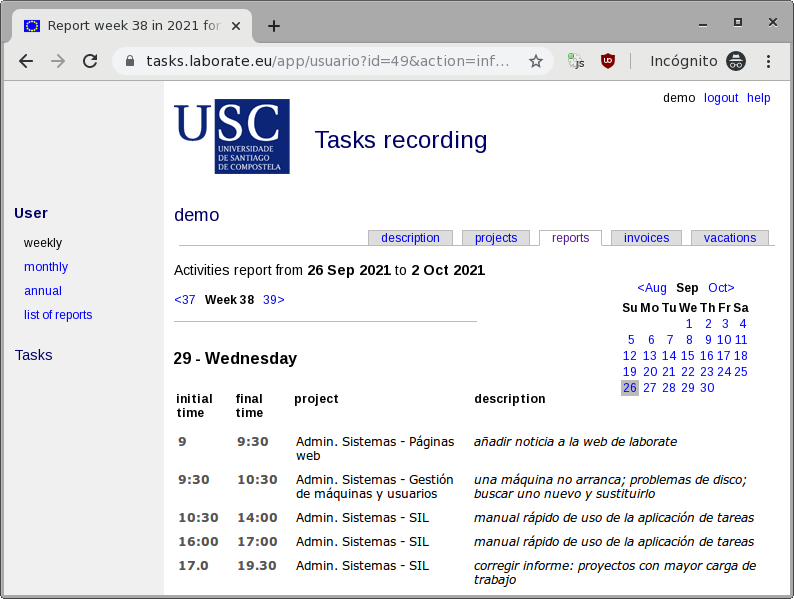The image size is (794, 599).
Task: Click the uBlock shield extension icon
Action: pyautogui.click(x=607, y=61)
